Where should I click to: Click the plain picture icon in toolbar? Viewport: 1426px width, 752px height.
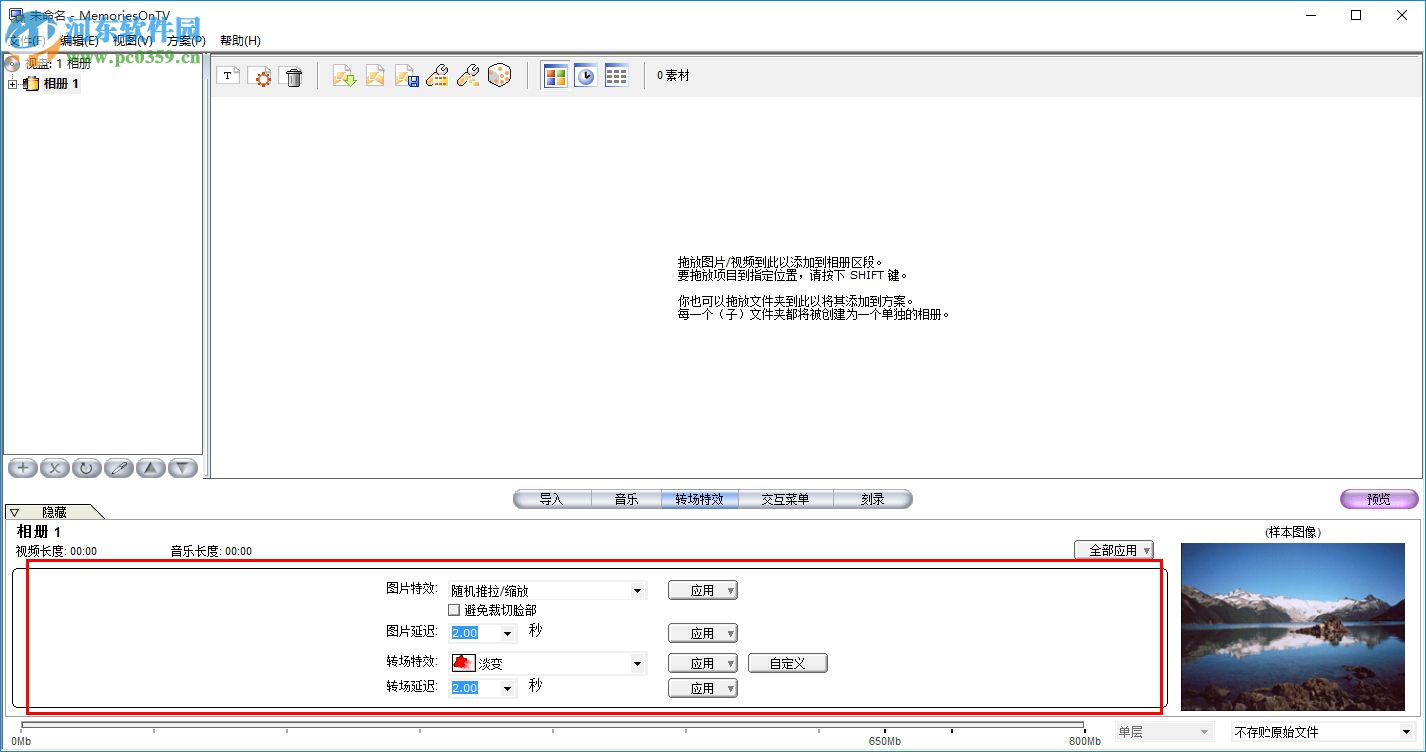(x=375, y=76)
